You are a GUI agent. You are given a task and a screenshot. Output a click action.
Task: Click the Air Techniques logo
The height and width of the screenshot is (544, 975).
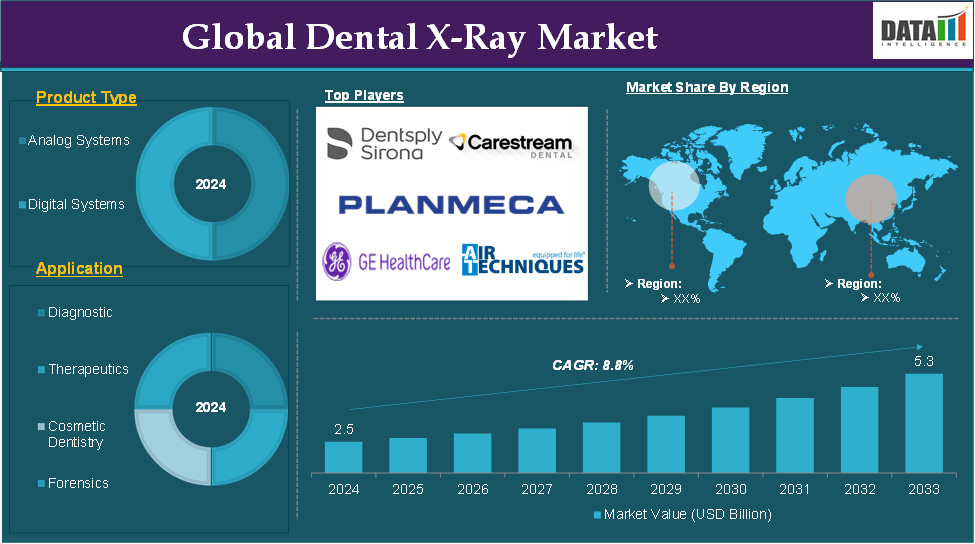click(x=523, y=260)
